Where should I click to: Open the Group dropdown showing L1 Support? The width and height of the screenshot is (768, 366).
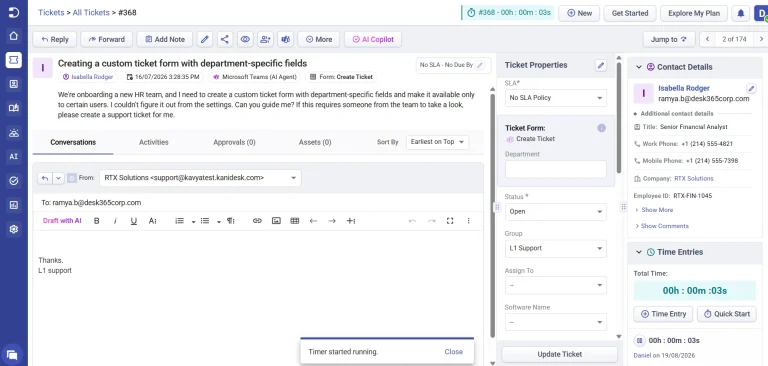coord(556,248)
